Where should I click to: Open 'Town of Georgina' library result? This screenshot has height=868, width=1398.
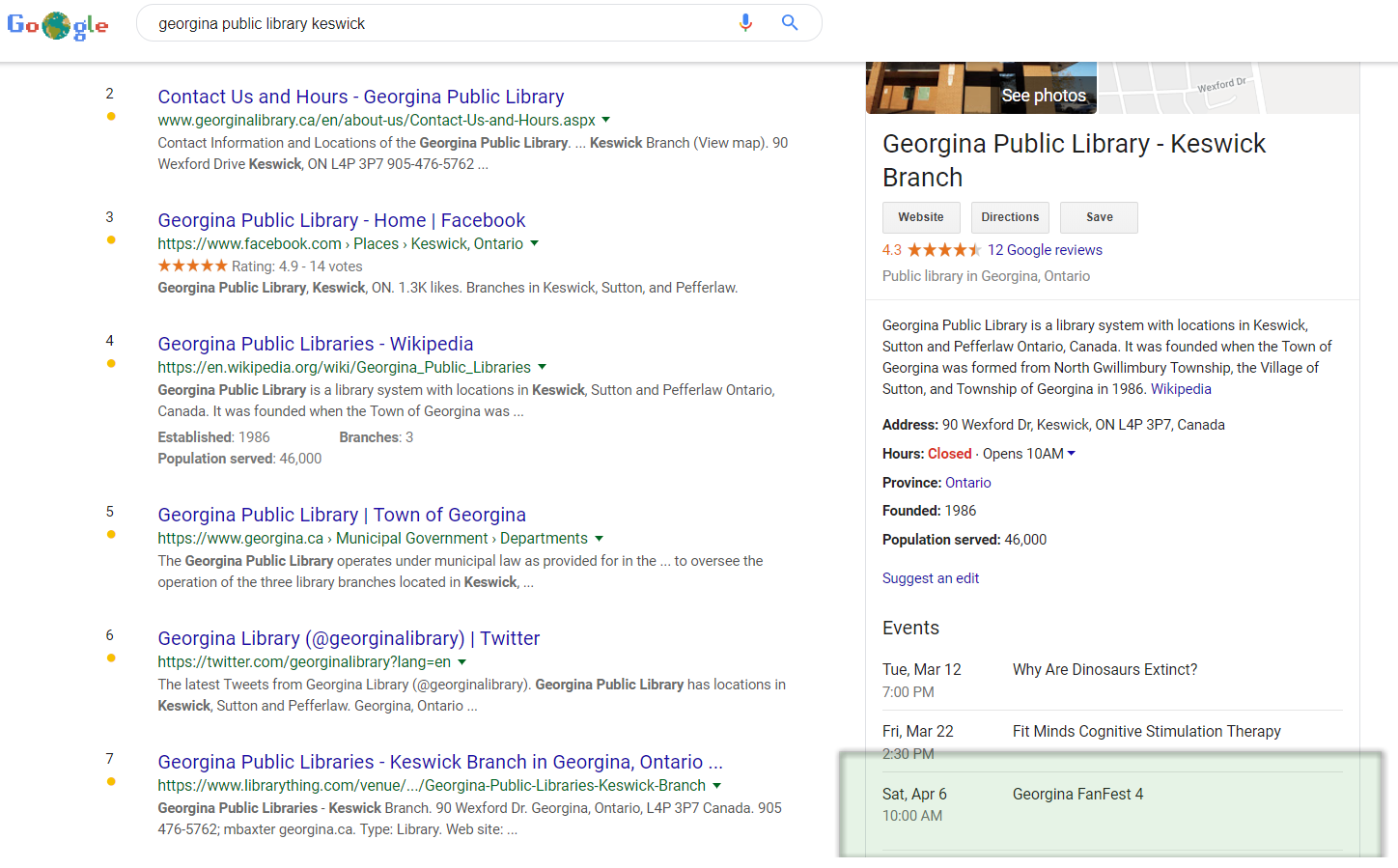[342, 515]
